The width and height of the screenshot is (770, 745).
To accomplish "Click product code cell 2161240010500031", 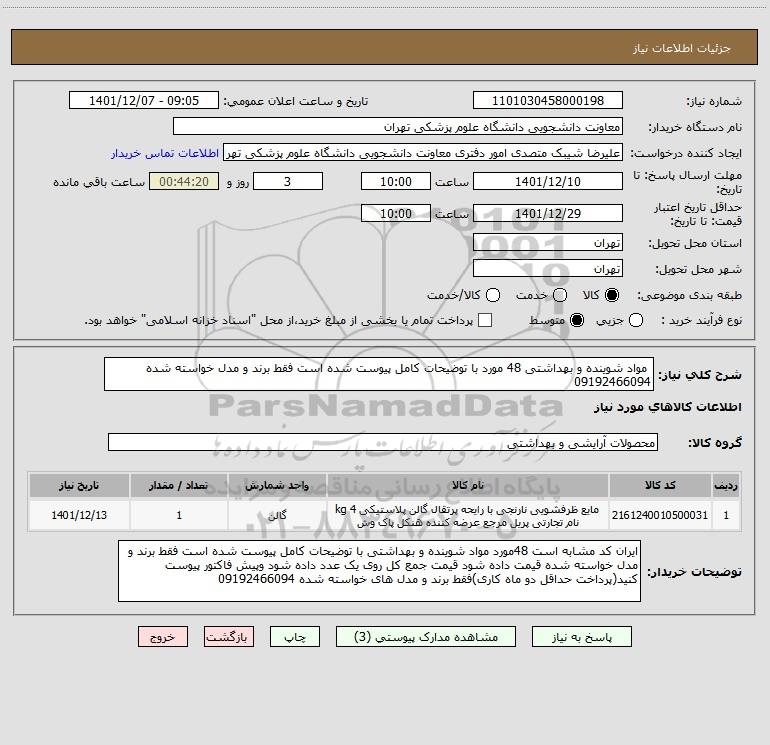I will pyautogui.click(x=660, y=515).
